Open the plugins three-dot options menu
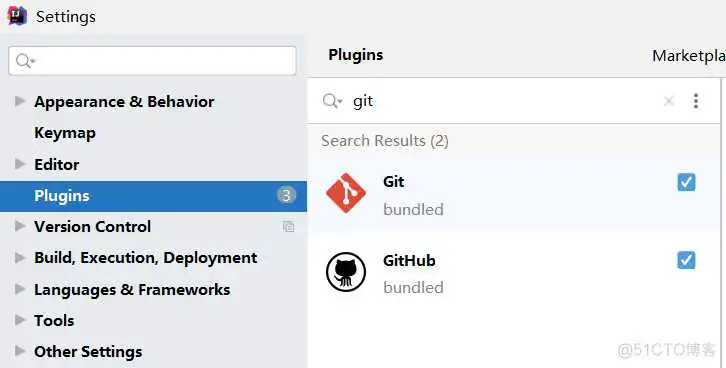The height and width of the screenshot is (368, 726). pyautogui.click(x=695, y=101)
